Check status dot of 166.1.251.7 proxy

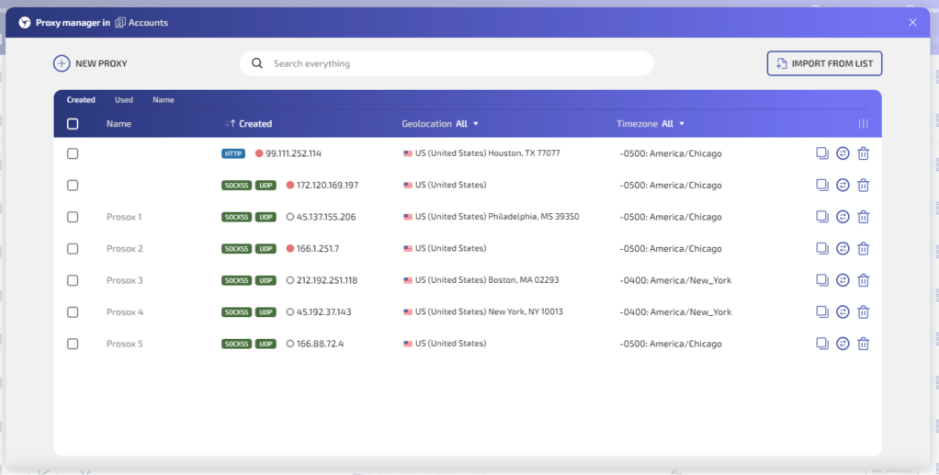[290, 249]
